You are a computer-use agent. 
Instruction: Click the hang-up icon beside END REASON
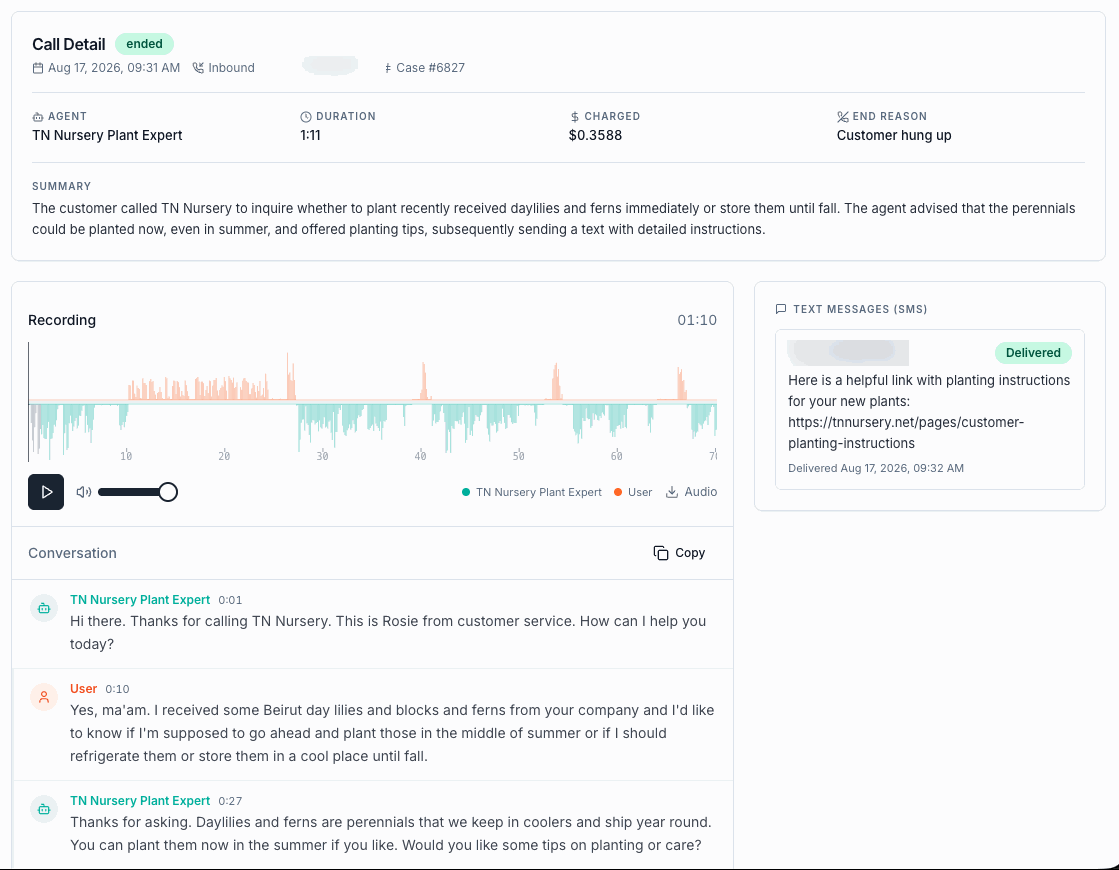[843, 116]
